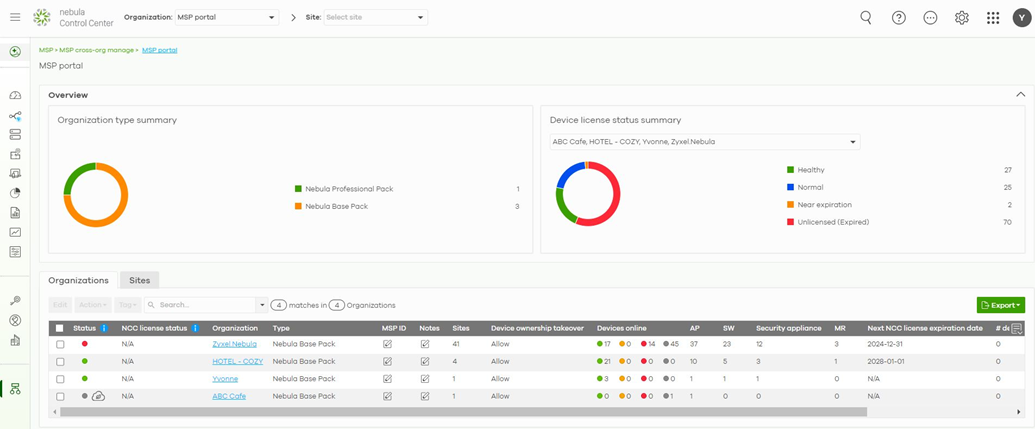
Task: Open the settings gear icon
Action: coord(962,18)
